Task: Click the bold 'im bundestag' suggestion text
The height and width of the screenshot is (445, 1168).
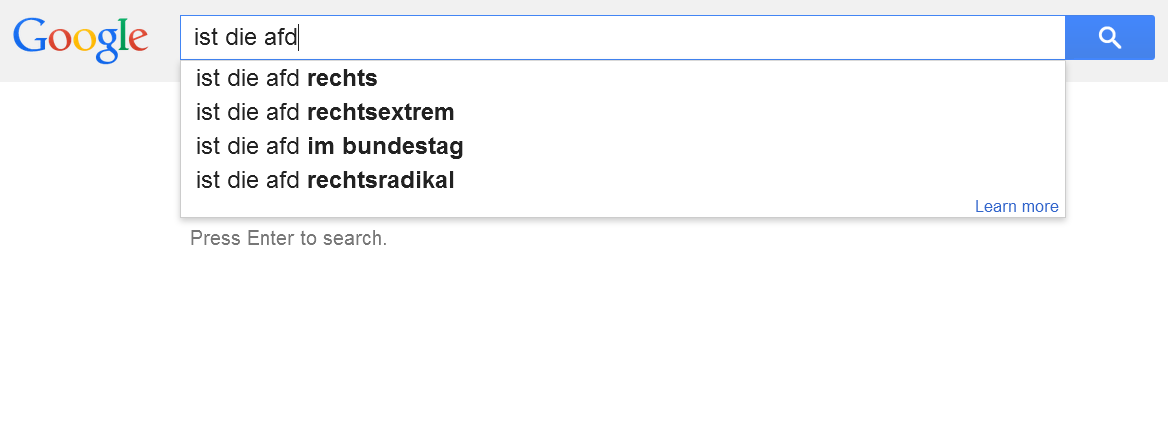Action: tap(385, 147)
